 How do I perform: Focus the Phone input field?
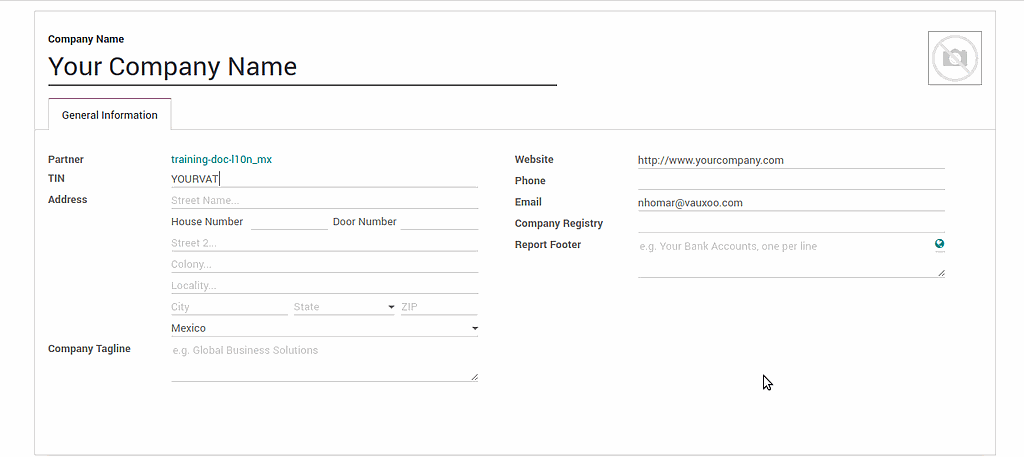pyautogui.click(x=790, y=181)
